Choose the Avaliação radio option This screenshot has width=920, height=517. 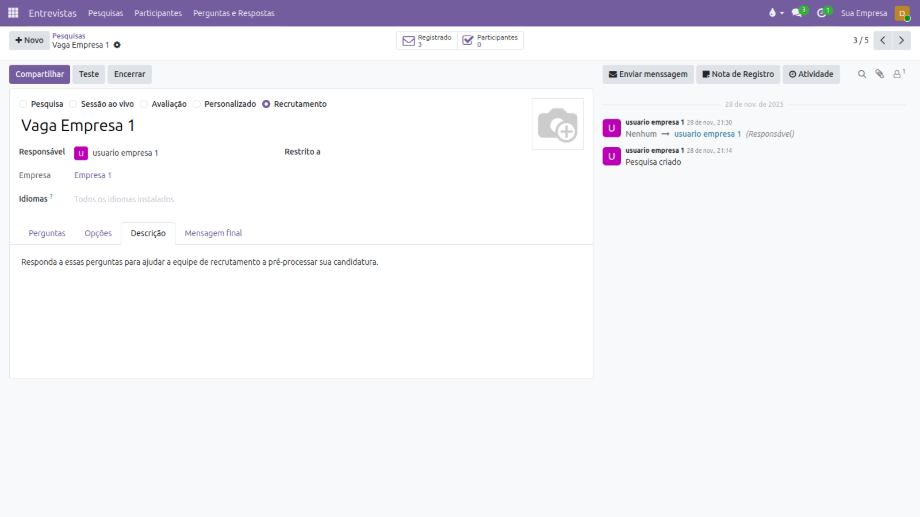click(x=144, y=104)
